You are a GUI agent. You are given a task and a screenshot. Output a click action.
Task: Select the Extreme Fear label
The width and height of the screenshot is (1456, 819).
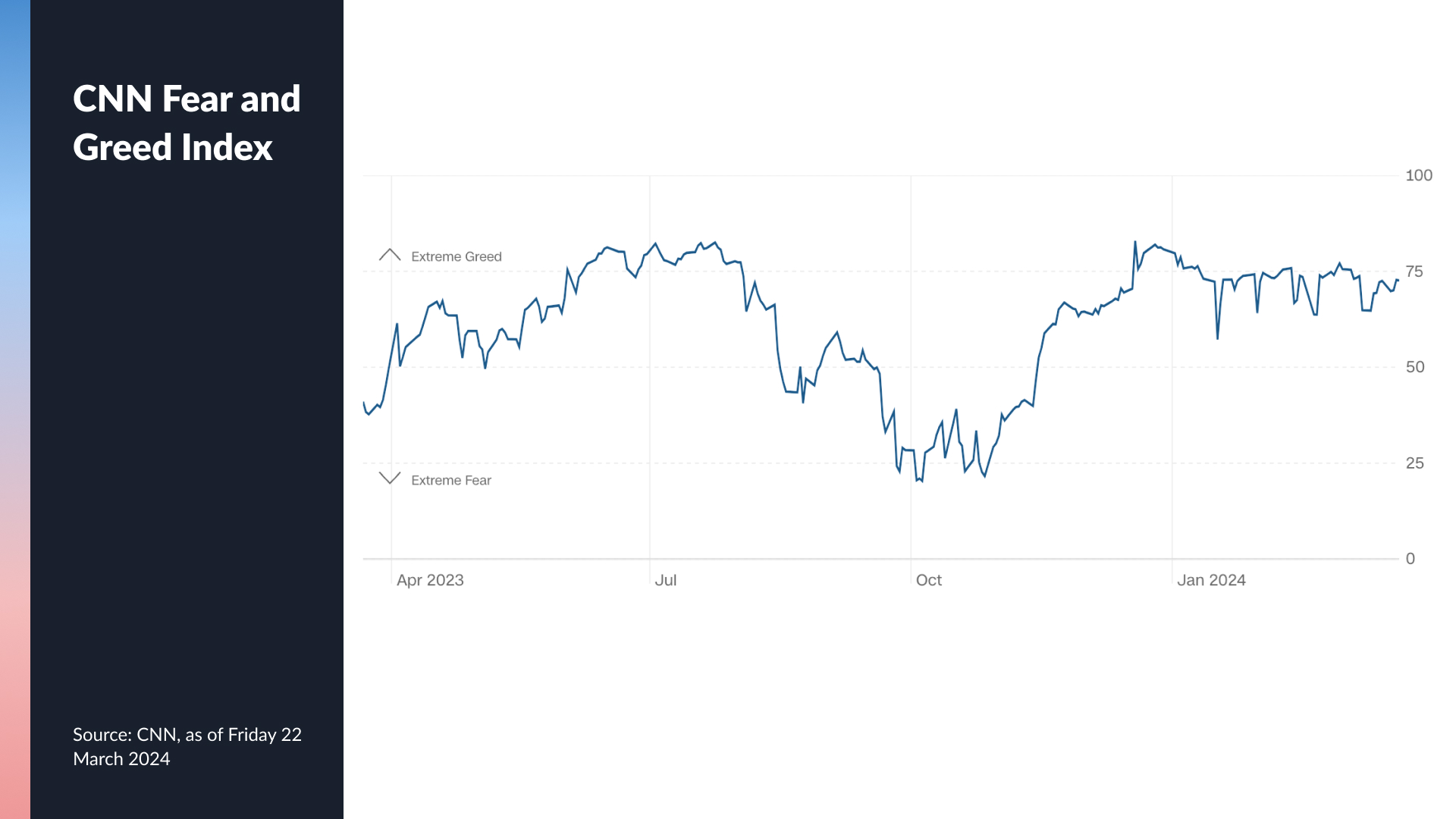click(x=450, y=481)
